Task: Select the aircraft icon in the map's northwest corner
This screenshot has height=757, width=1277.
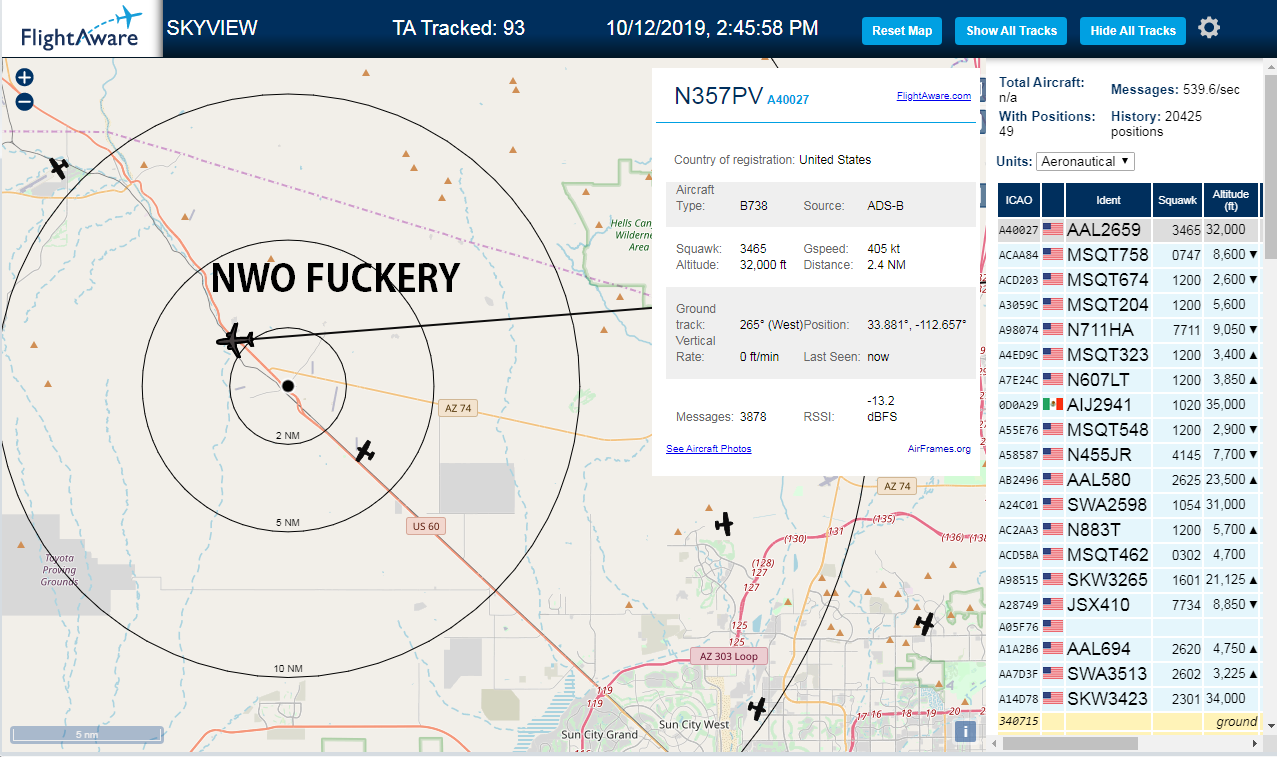Action: (x=59, y=168)
